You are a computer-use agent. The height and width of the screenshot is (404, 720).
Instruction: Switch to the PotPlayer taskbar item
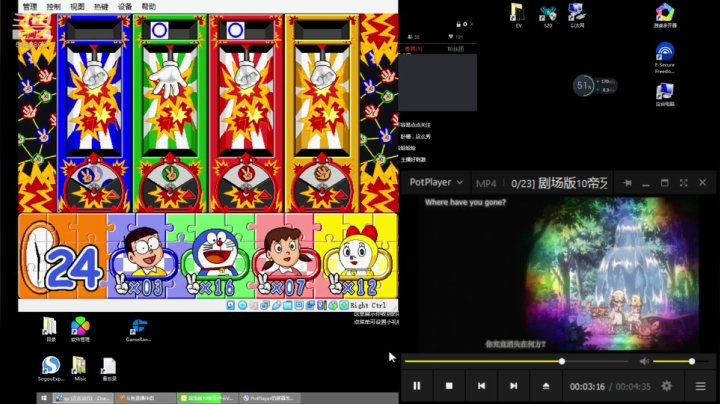click(269, 398)
